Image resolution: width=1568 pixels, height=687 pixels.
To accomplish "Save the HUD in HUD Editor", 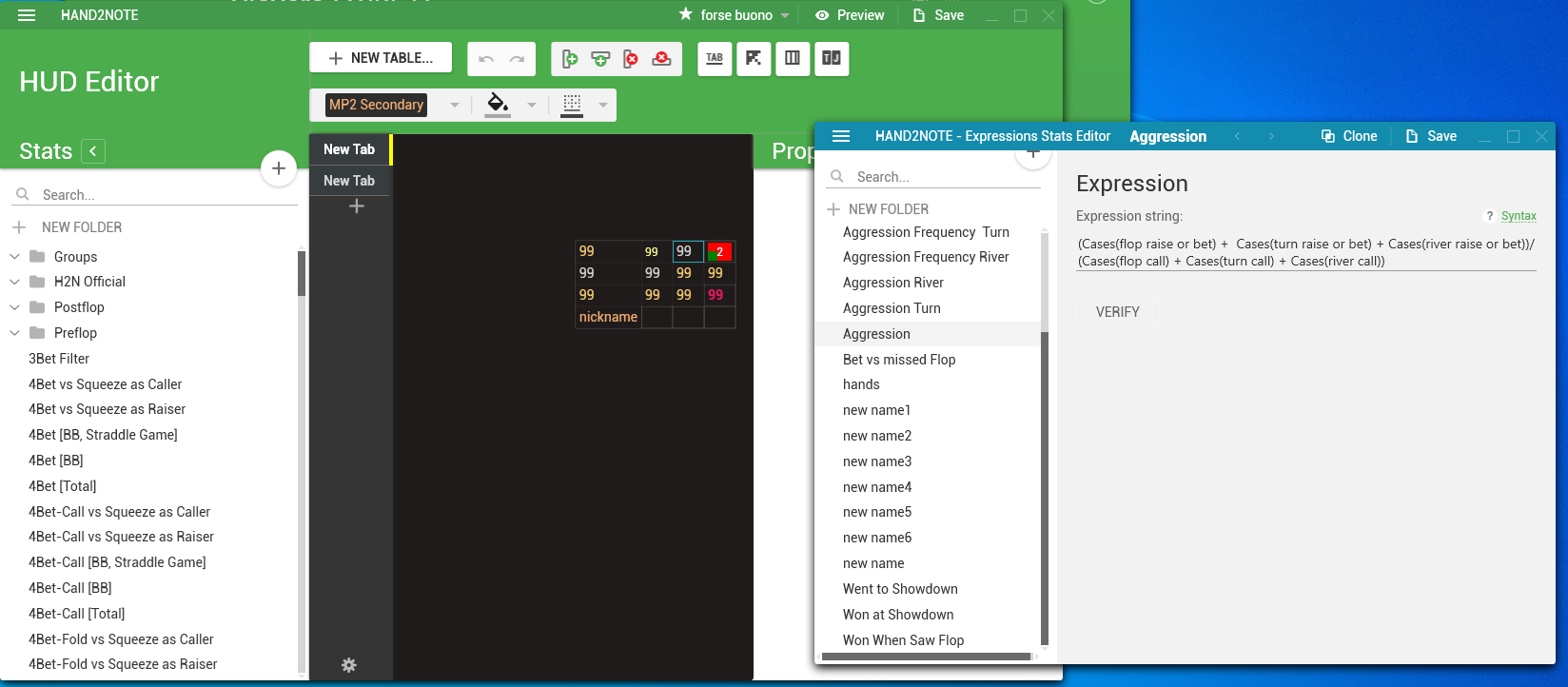I will tap(938, 15).
